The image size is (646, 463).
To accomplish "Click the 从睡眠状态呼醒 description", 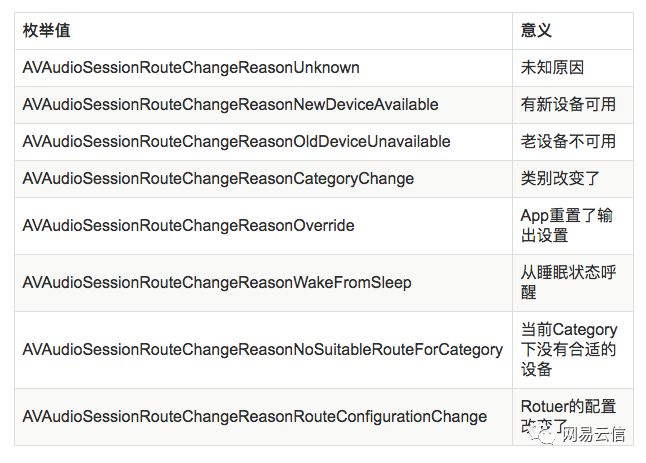I will 566,283.
